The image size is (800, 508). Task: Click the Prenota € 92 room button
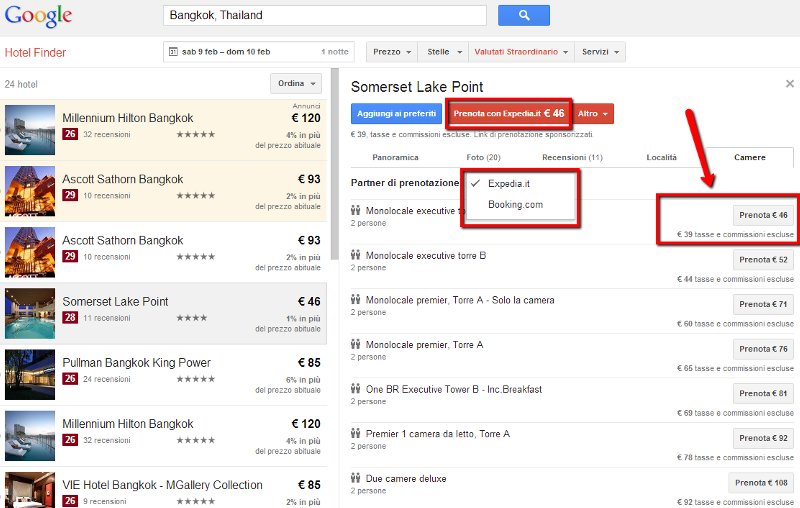[x=763, y=438]
